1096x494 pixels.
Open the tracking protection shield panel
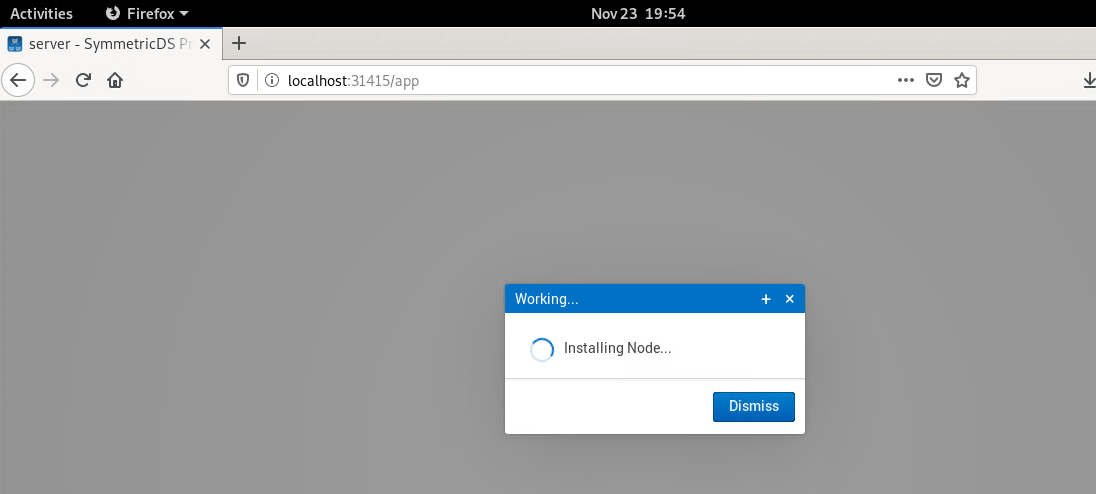coord(246,81)
